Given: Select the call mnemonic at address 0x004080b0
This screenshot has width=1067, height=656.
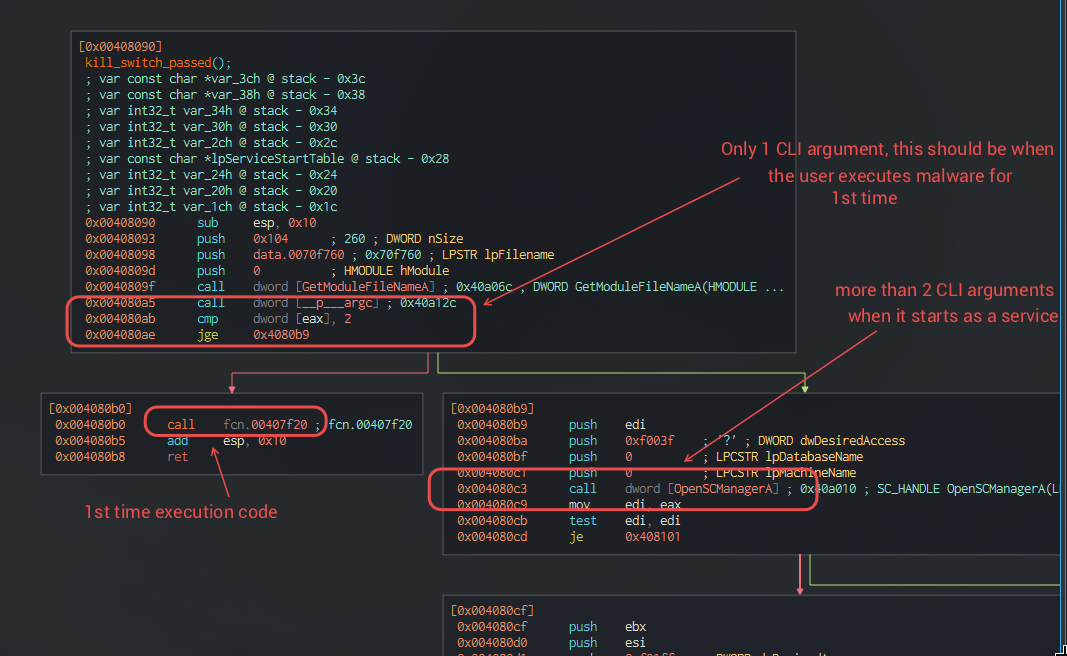Looking at the screenshot, I should pos(181,425).
